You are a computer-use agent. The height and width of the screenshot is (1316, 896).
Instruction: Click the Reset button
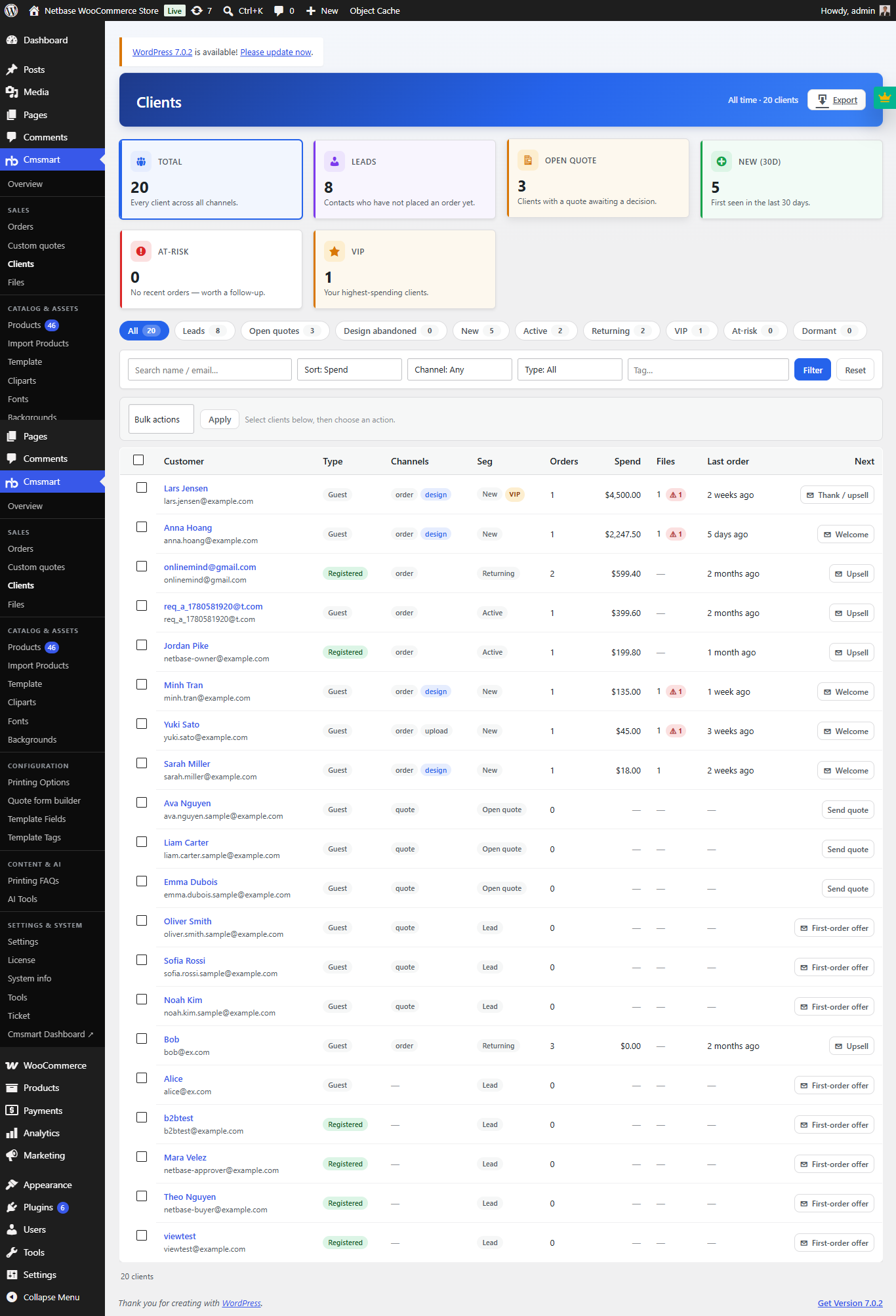(855, 370)
